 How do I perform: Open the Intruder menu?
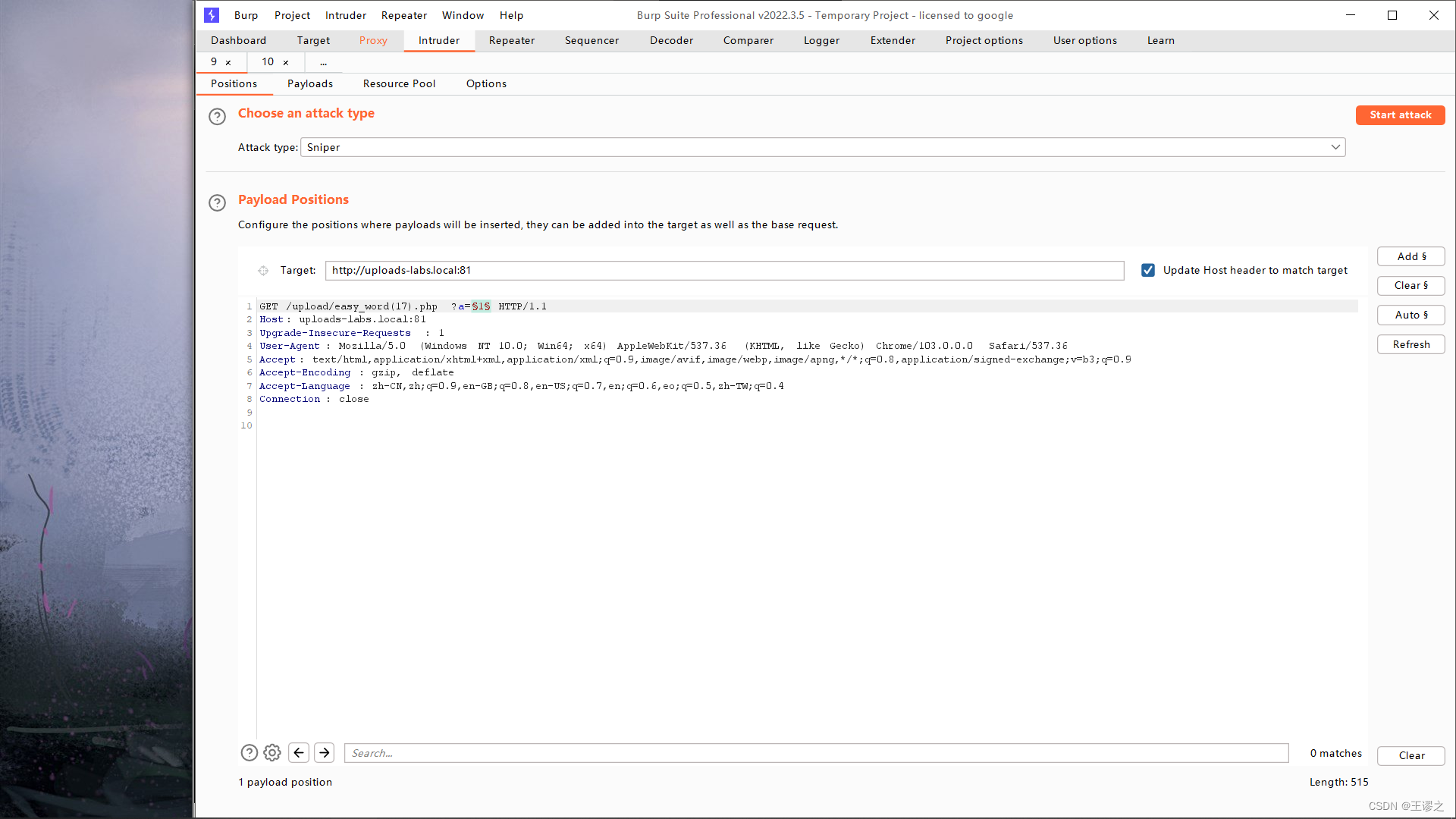pos(346,15)
